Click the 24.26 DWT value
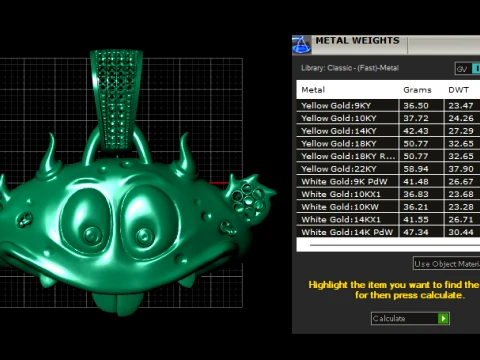 click(461, 118)
